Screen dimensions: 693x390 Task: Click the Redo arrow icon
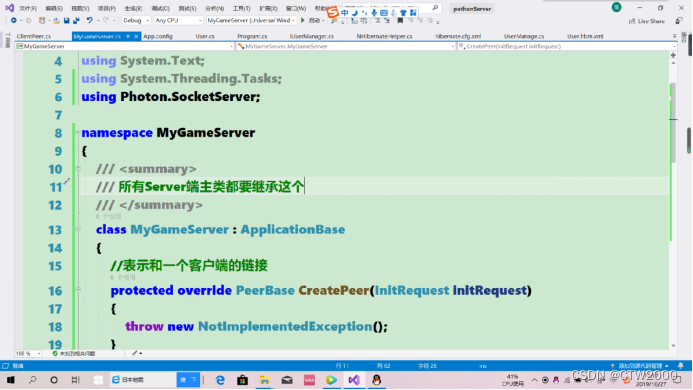click(x=106, y=20)
